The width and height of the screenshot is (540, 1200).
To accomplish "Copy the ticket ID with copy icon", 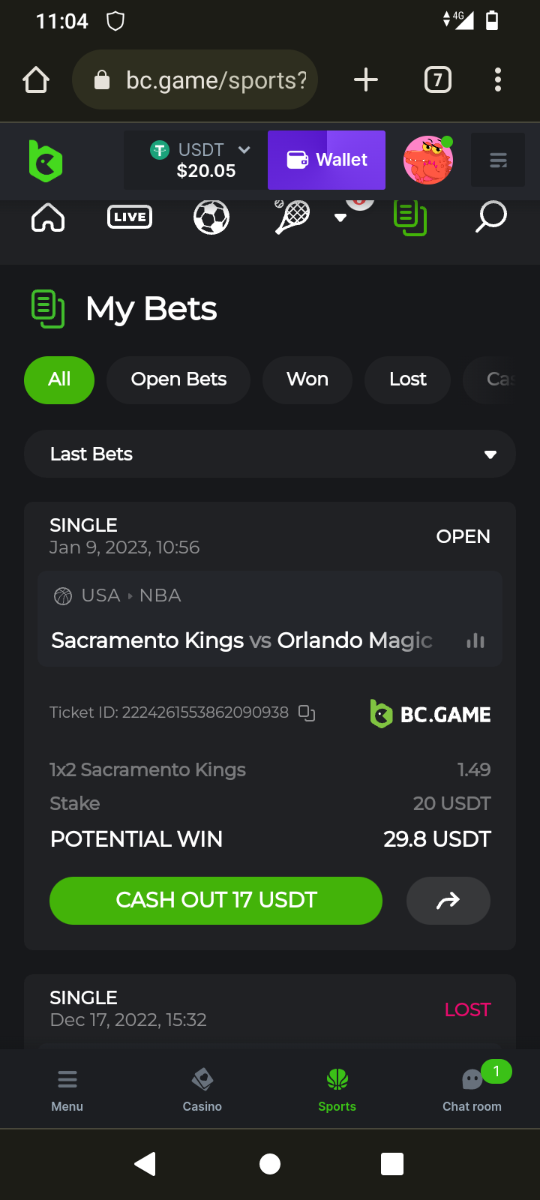I will point(307,713).
